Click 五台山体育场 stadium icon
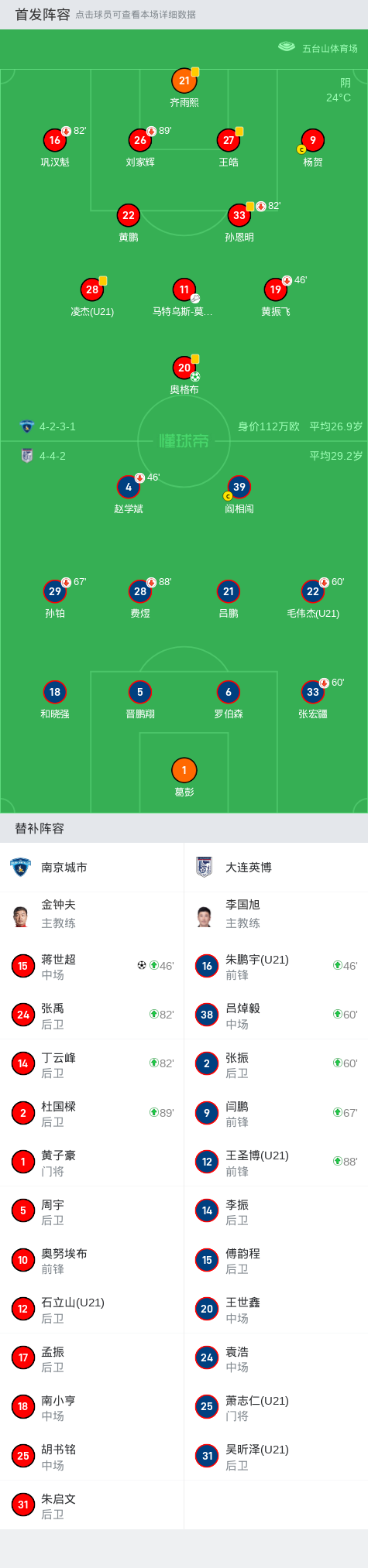The image size is (368, 1568). [287, 47]
